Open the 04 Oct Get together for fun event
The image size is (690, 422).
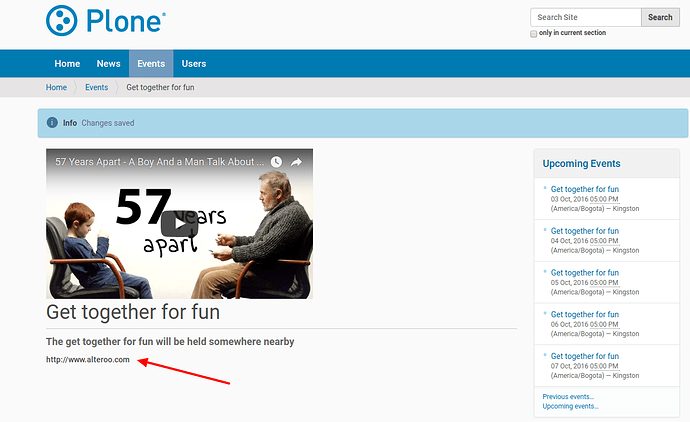click(585, 231)
